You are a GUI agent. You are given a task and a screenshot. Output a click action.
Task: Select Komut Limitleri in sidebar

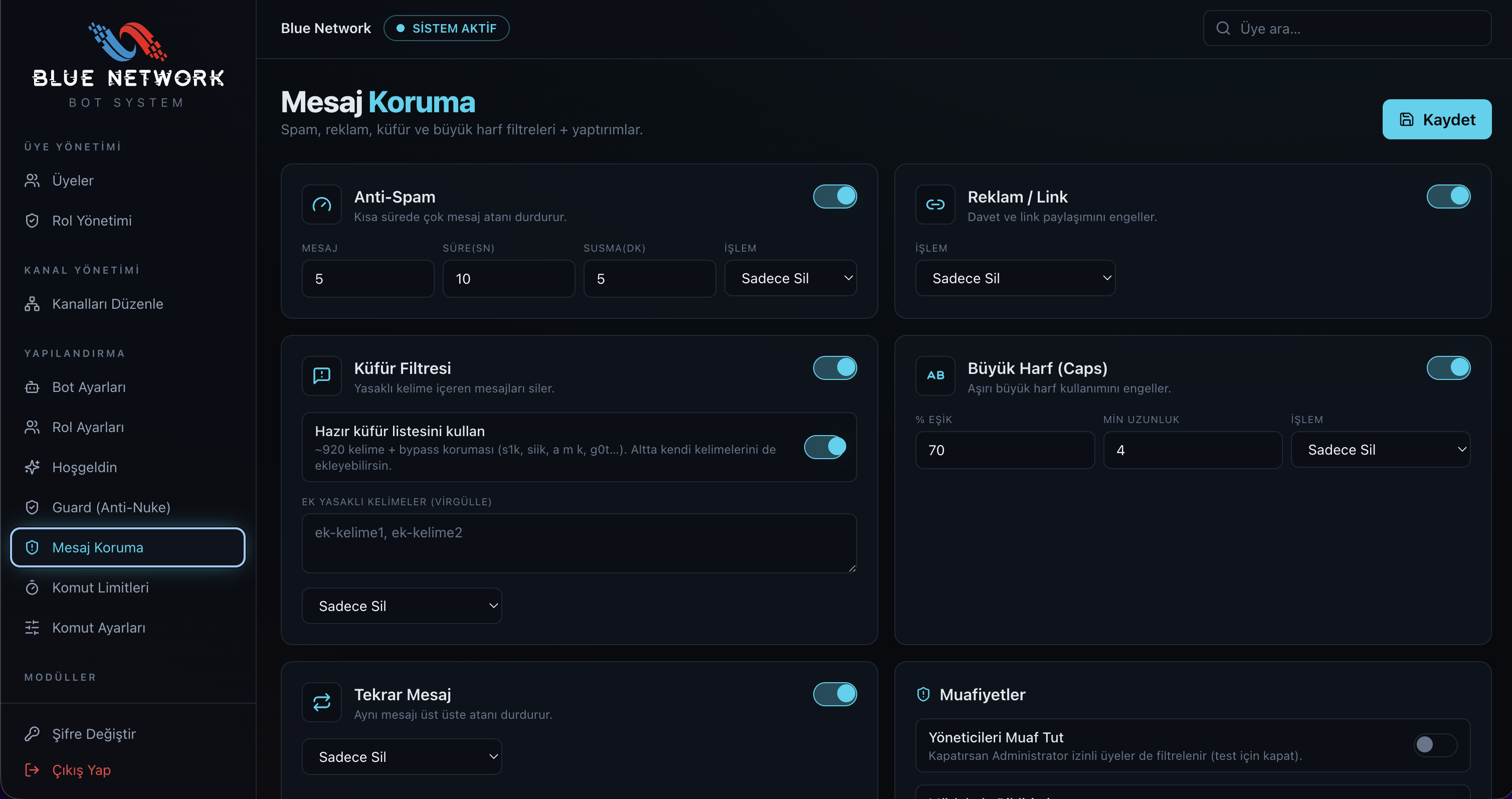(128, 587)
